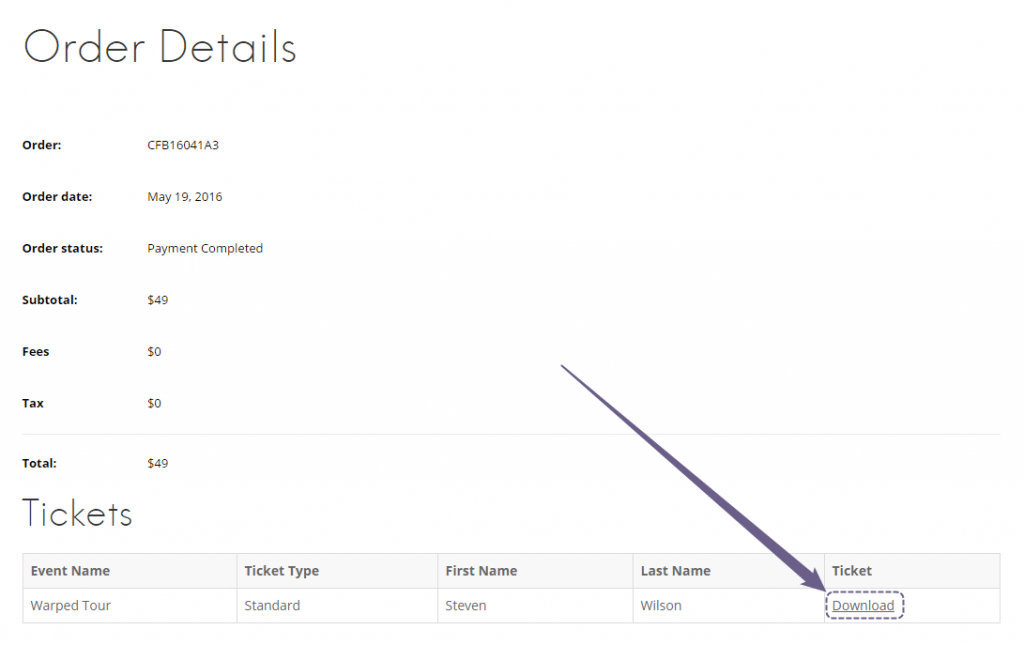Screen dimensions: 1024x645
Task: Open the Download ticket link
Action: [x=863, y=606]
